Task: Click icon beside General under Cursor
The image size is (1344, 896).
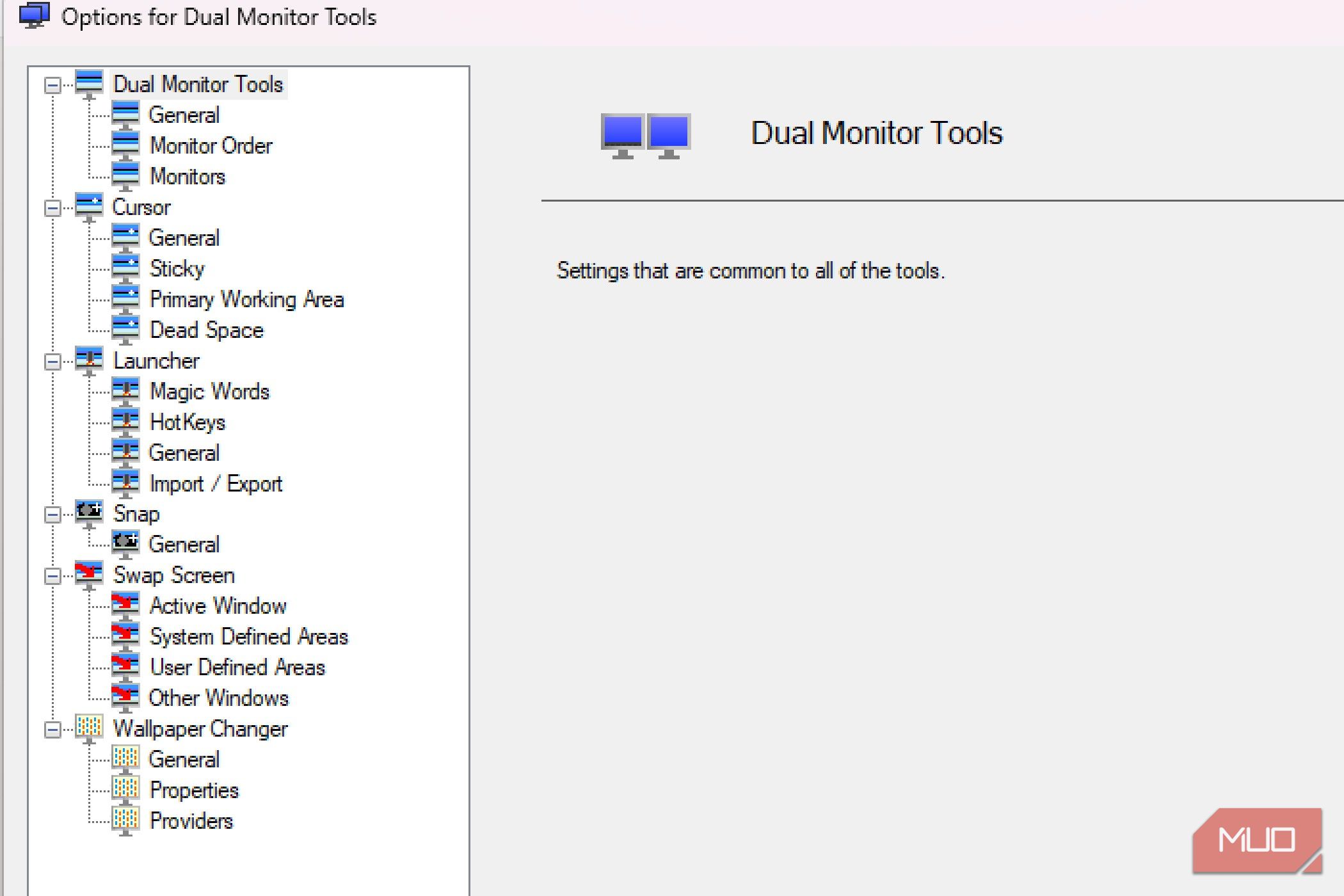Action: point(125,238)
